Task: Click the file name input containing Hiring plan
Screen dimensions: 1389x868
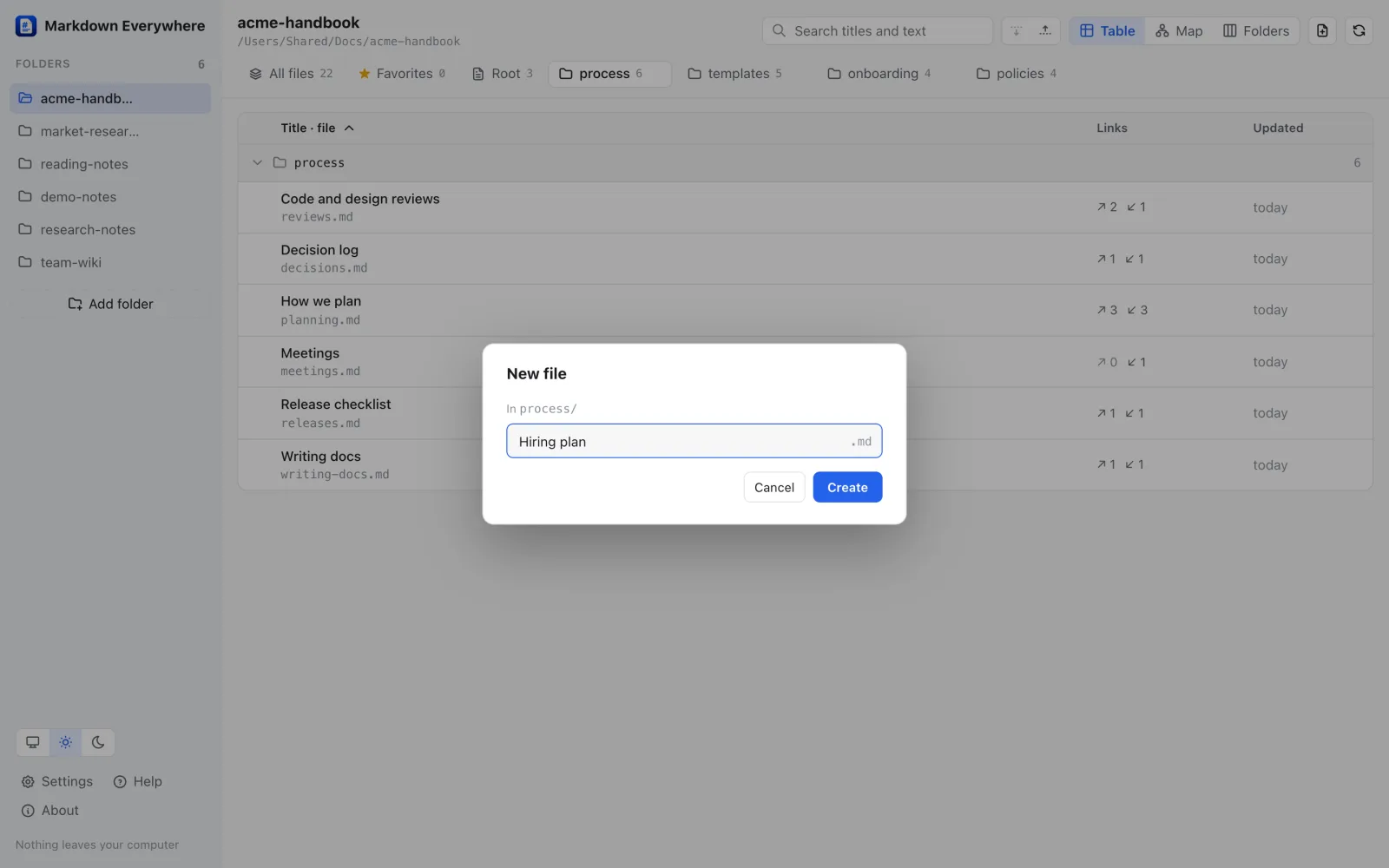Action: tap(694, 442)
